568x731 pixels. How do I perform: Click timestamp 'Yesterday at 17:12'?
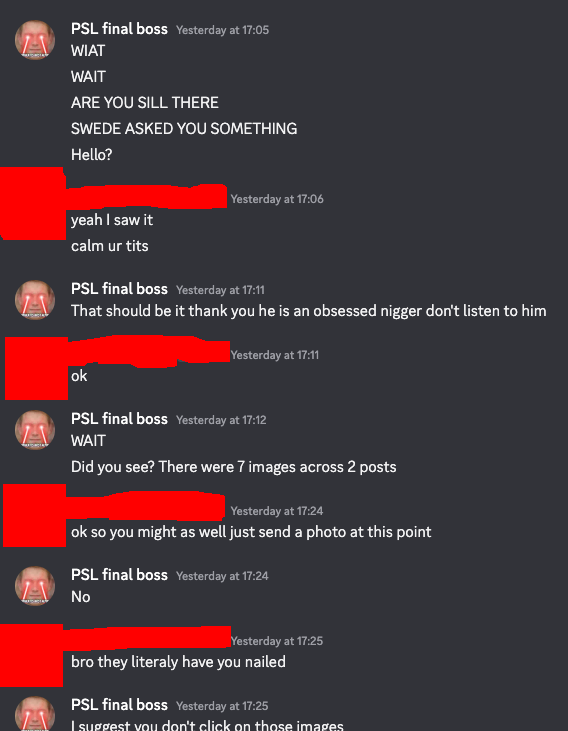click(x=221, y=420)
